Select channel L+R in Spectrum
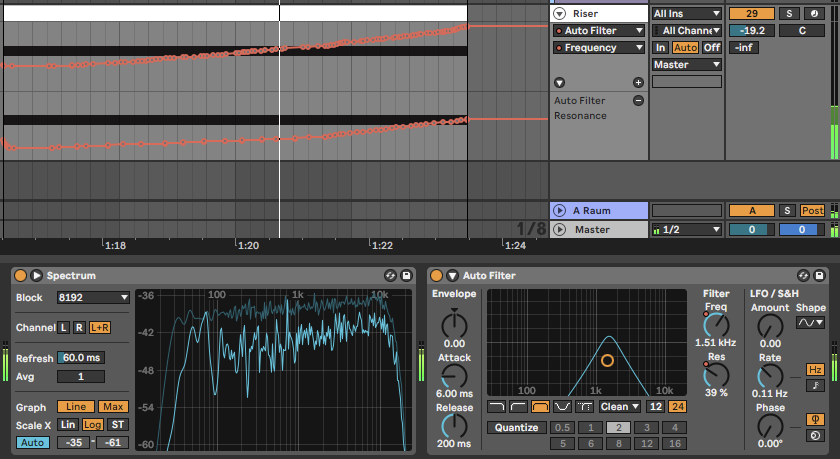Viewport: 840px width, 459px height. tap(100, 327)
